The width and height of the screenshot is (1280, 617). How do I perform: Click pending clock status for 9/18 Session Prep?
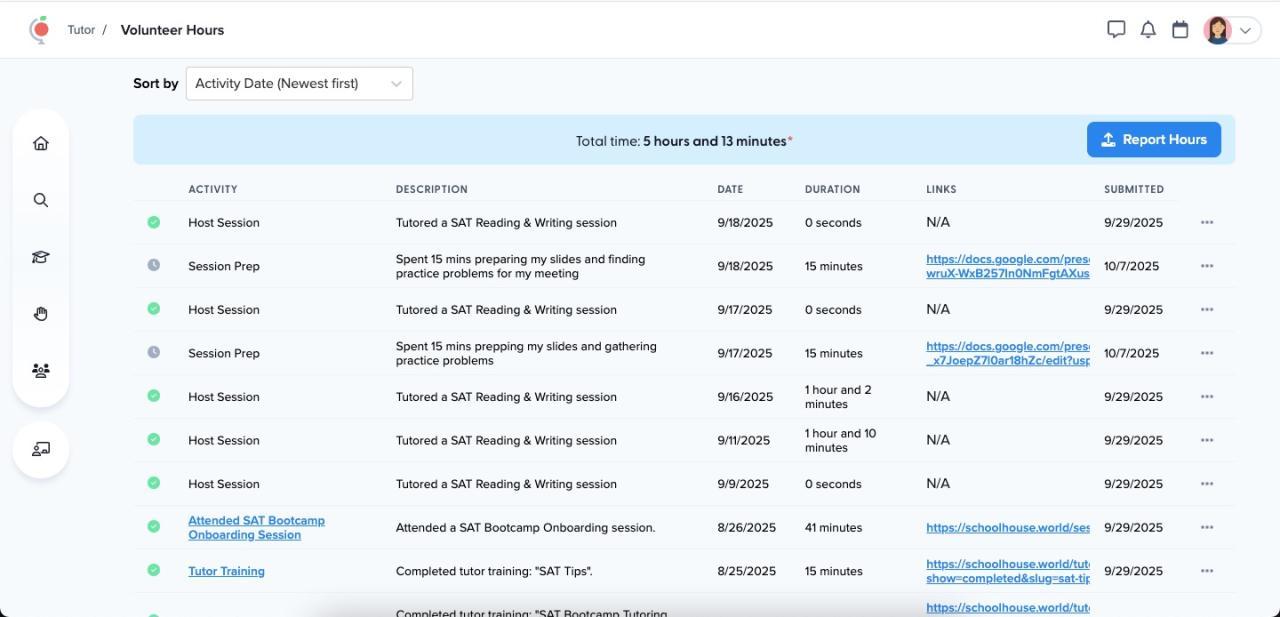click(x=154, y=266)
